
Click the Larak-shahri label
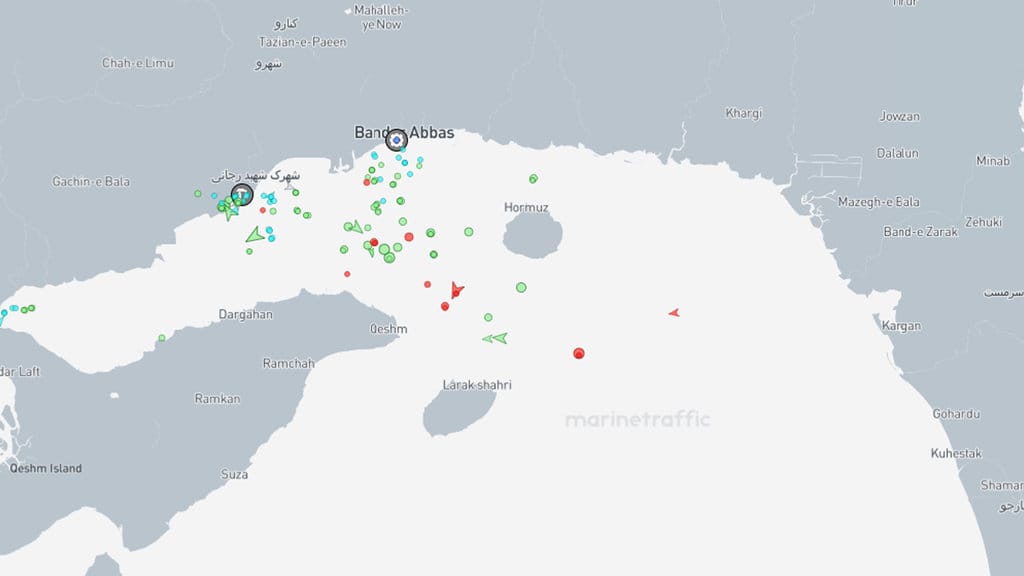coord(477,383)
